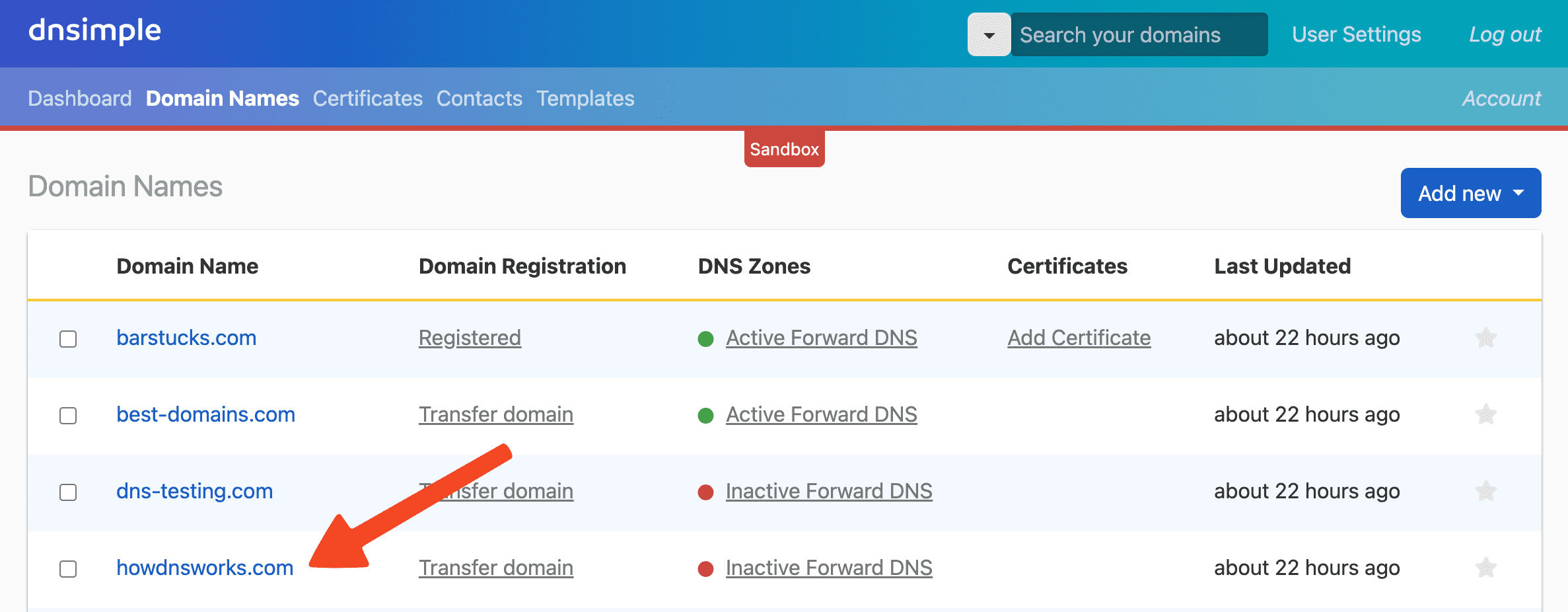Image resolution: width=1568 pixels, height=612 pixels.
Task: Click the Domain Names page heading
Action: 125,186
